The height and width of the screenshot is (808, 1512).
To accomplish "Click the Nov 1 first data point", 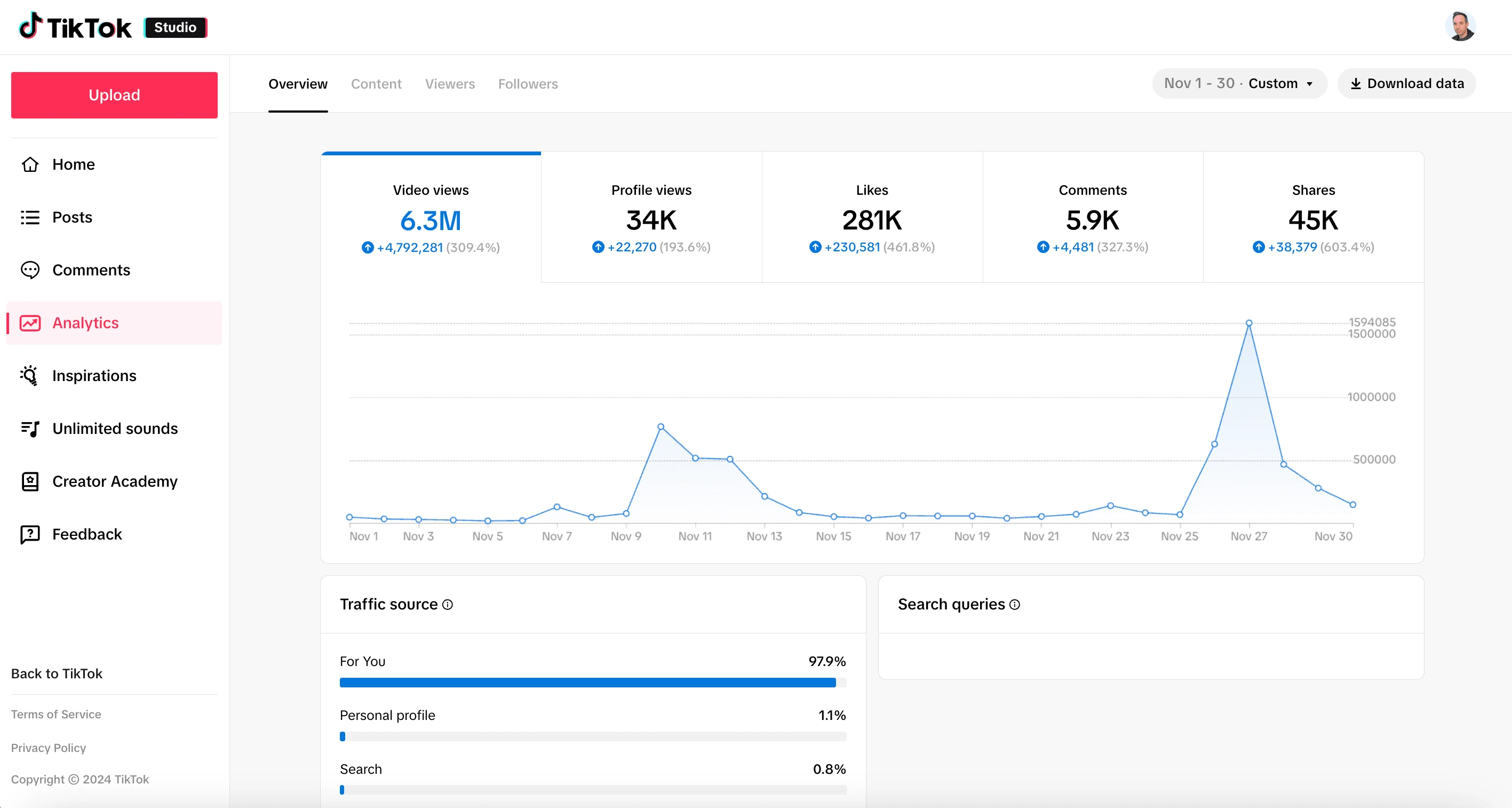I will (x=350, y=517).
